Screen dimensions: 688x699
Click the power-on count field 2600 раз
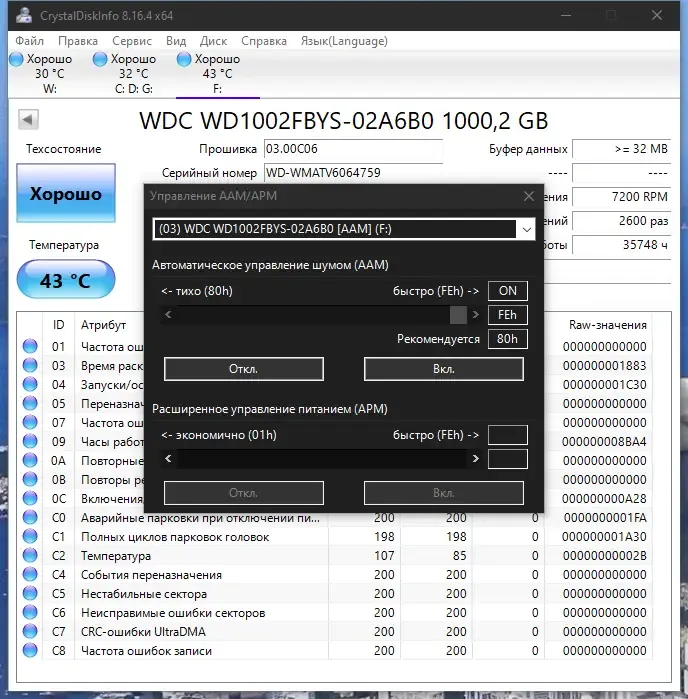pyautogui.click(x=622, y=221)
